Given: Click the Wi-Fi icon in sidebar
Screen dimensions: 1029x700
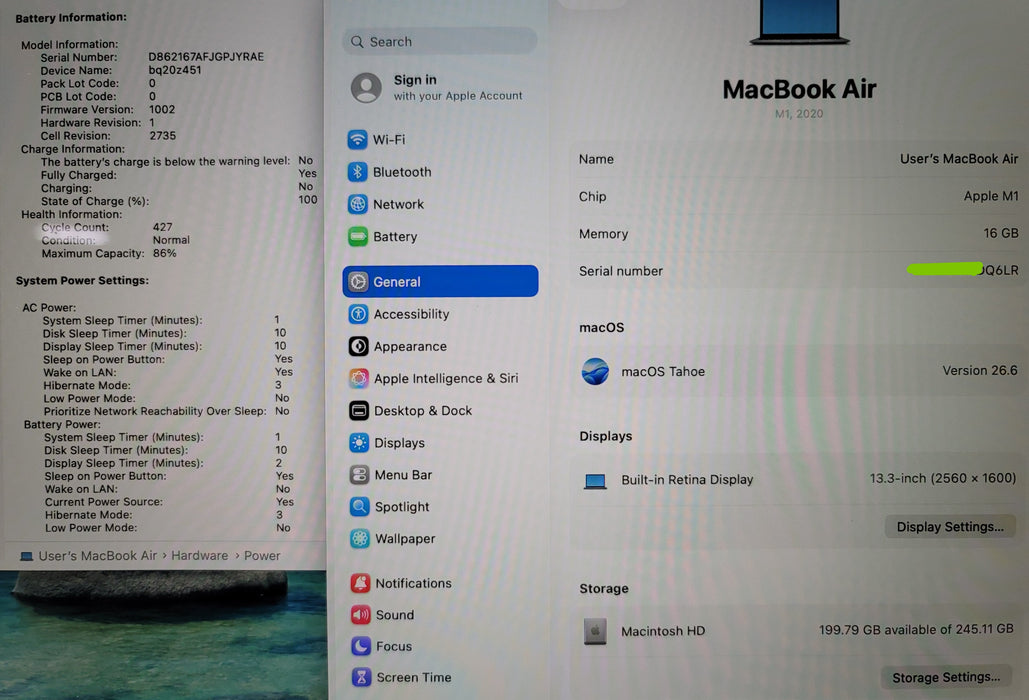Looking at the screenshot, I should click(357, 139).
